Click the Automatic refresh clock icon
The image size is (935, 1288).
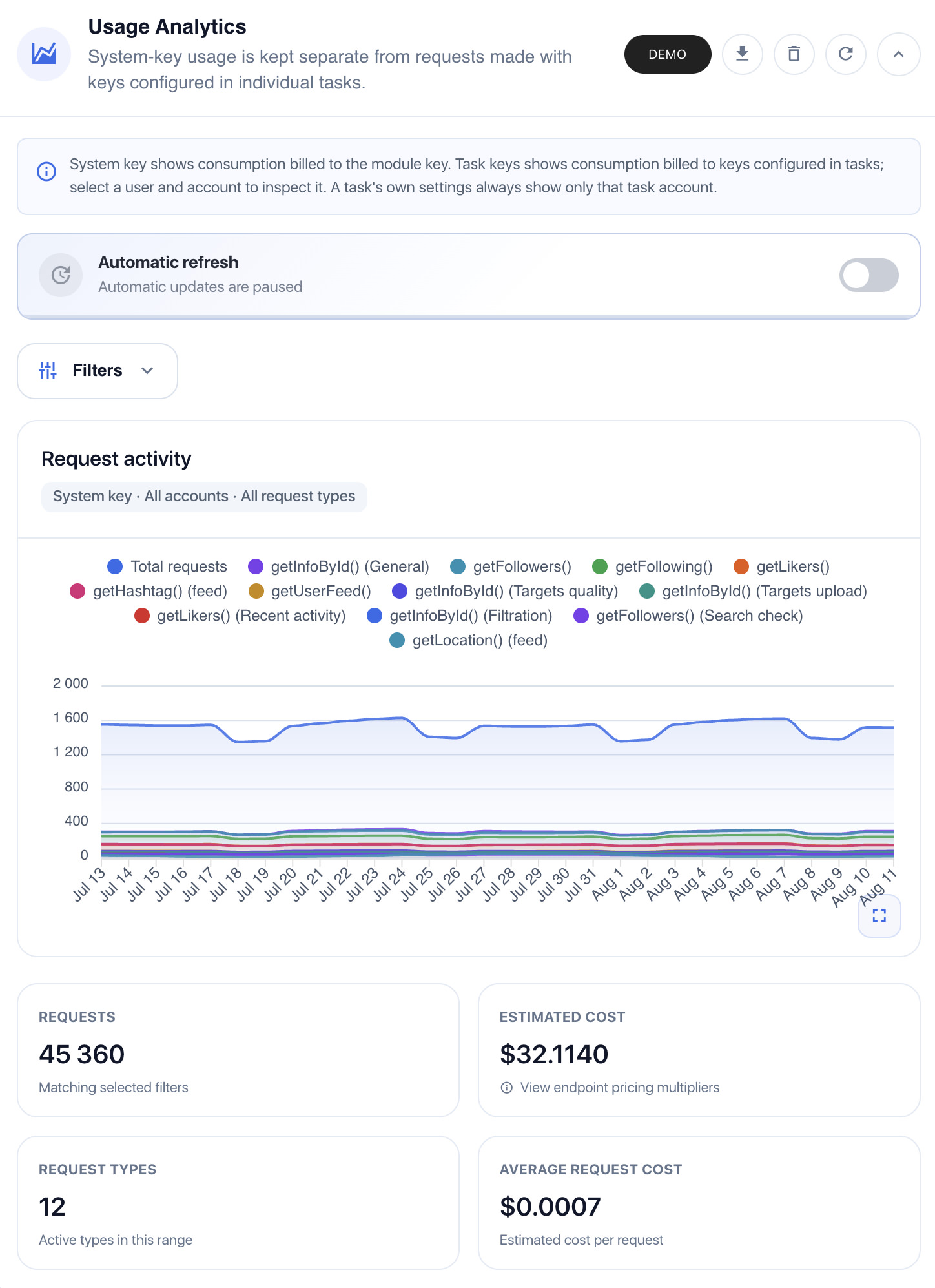tap(61, 275)
